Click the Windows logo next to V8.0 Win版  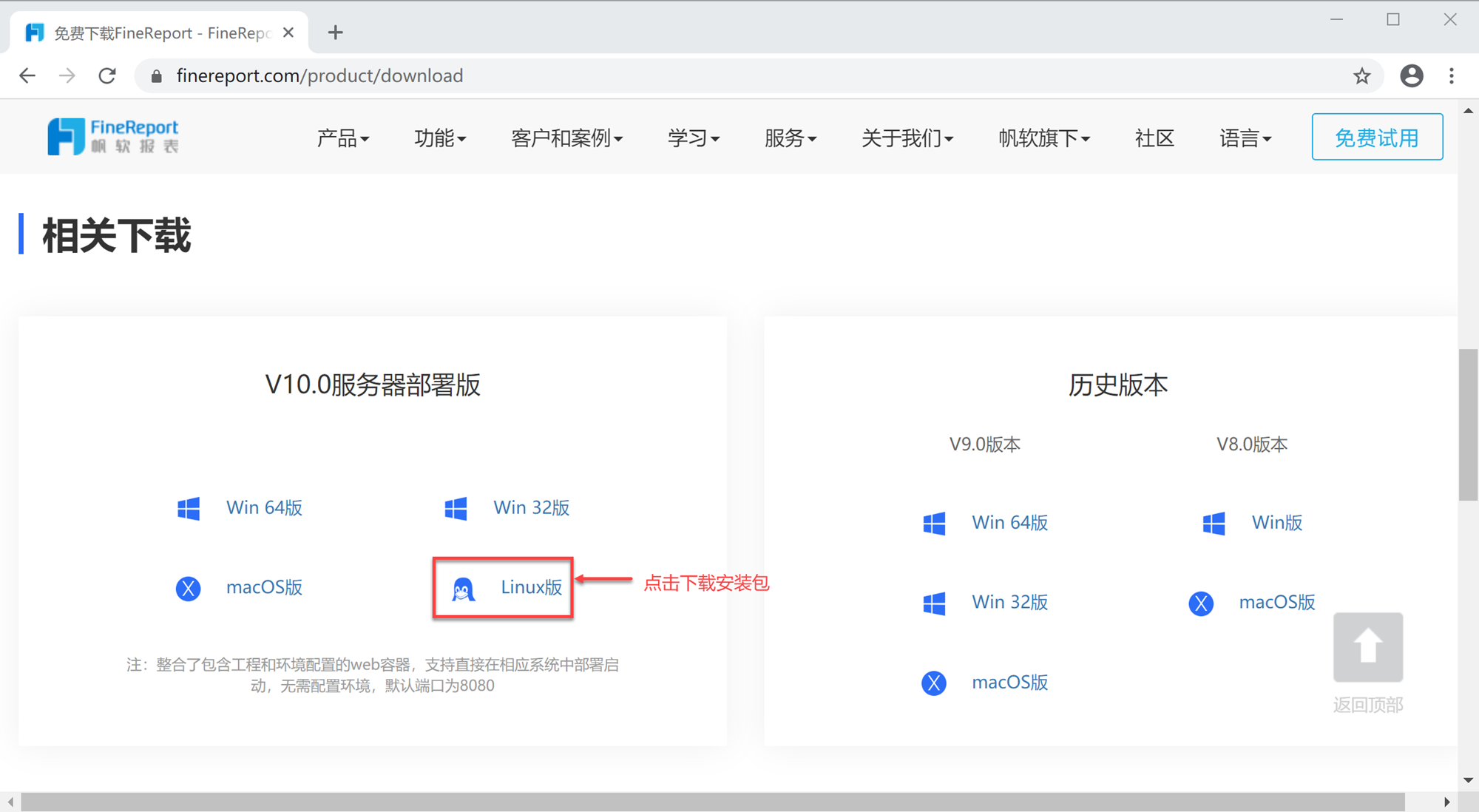click(x=1214, y=523)
